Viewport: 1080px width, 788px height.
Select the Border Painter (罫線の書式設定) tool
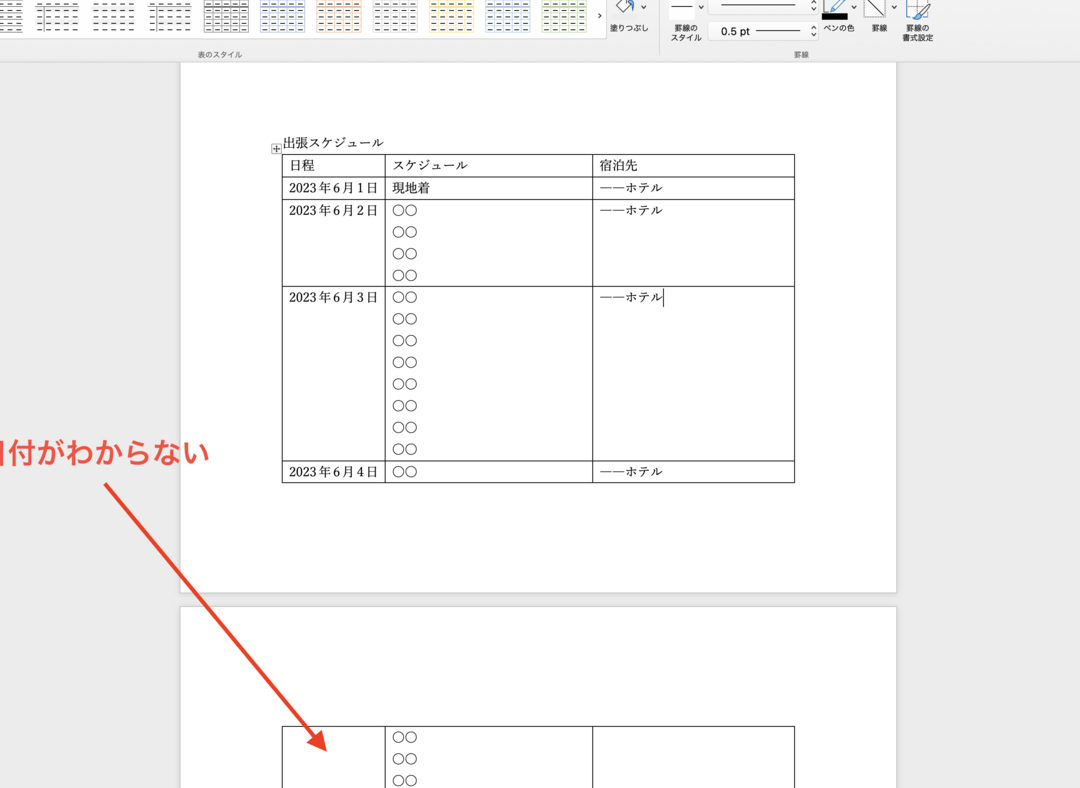click(917, 10)
